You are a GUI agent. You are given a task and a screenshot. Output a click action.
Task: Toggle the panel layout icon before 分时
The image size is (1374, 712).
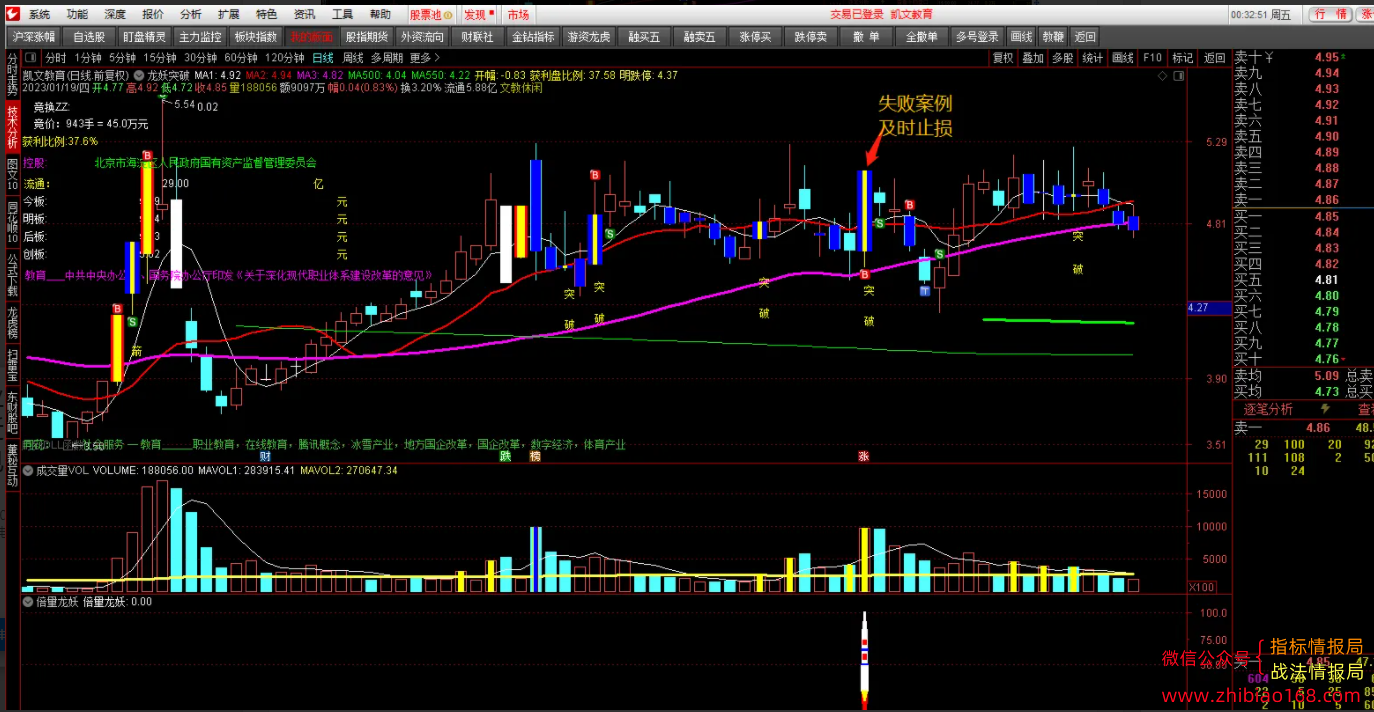32,58
